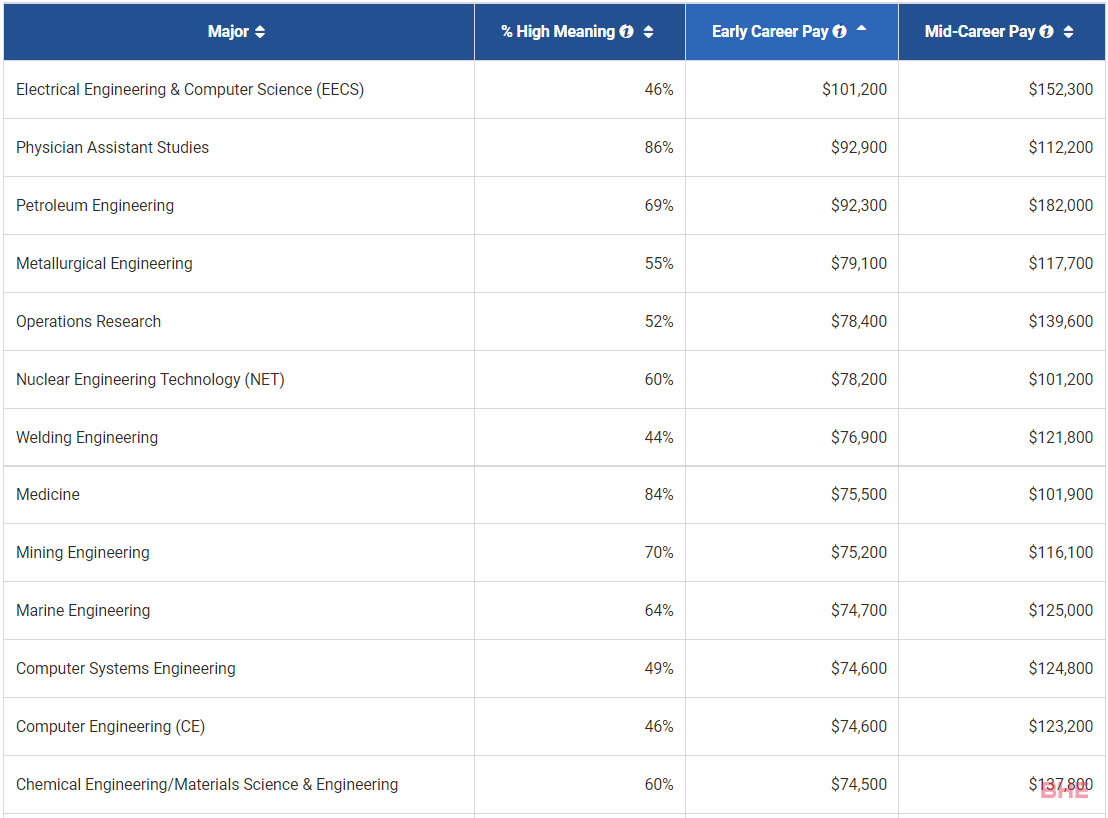
Task: Open the Mid-Career Pay info icon
Action: (1047, 32)
